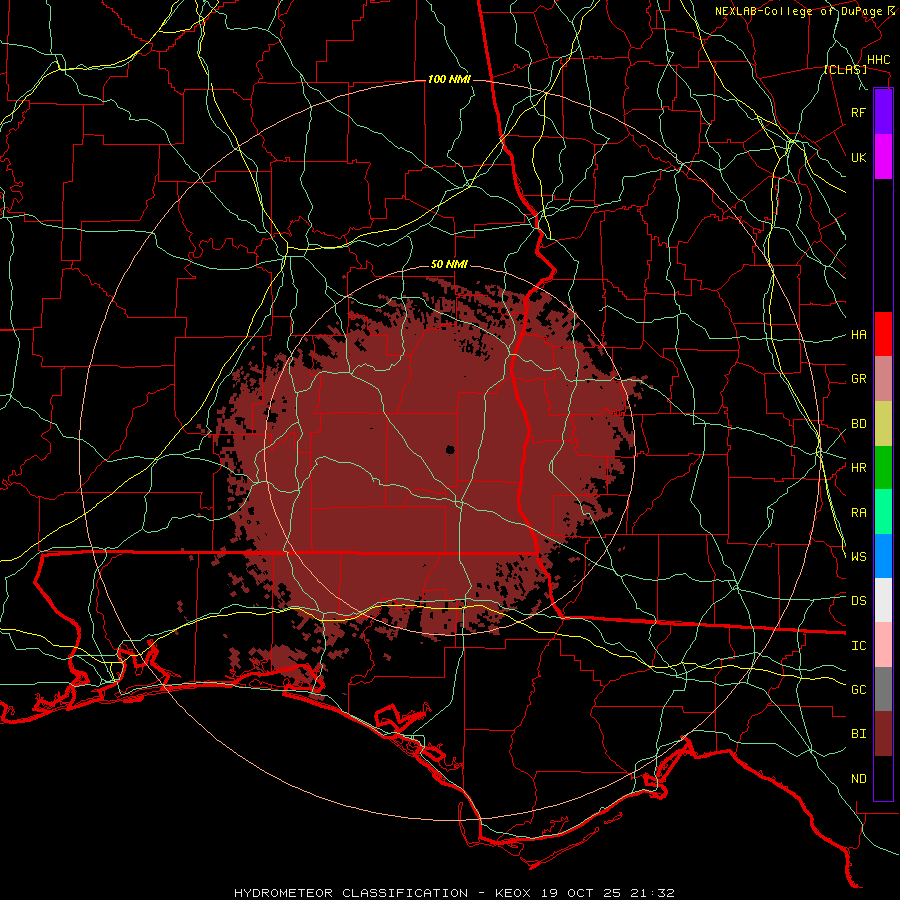
Task: Click the GR dusty pink legend block
Action: click(x=883, y=379)
